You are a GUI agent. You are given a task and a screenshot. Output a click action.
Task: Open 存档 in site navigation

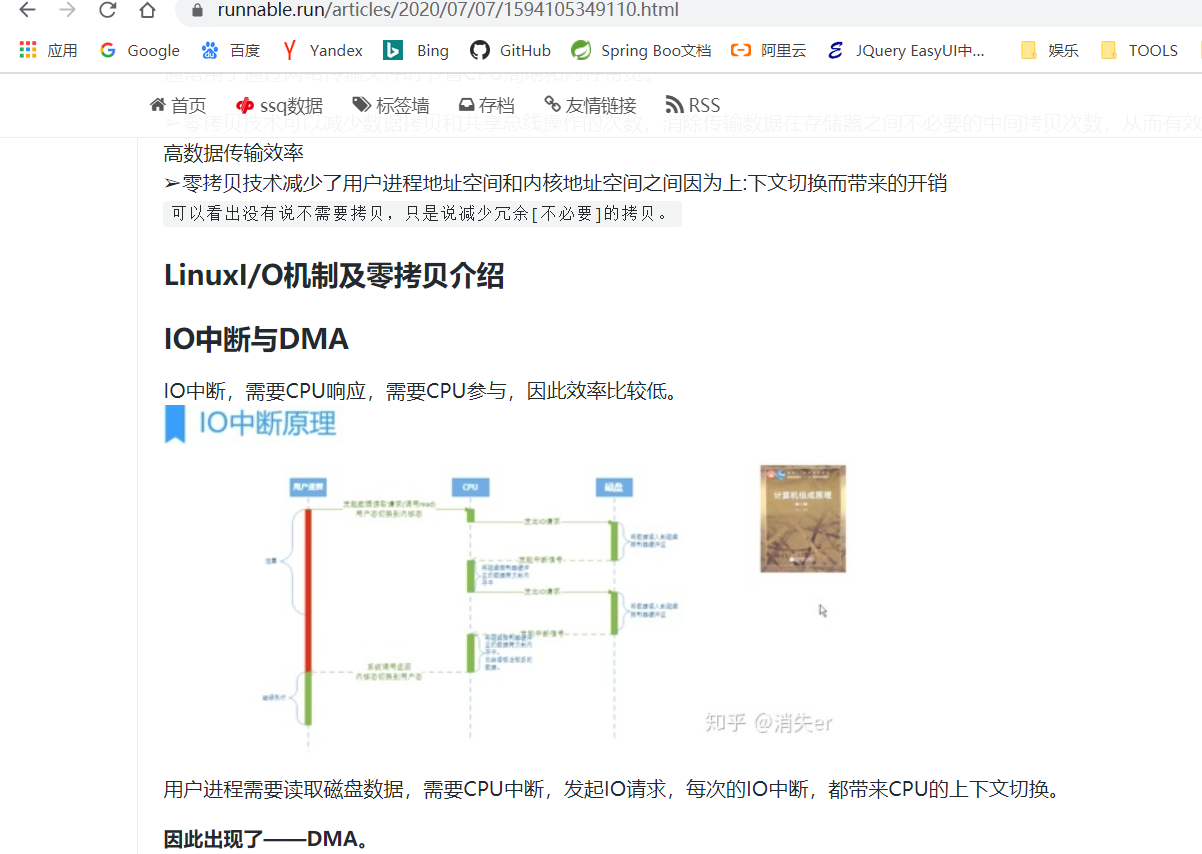487,105
